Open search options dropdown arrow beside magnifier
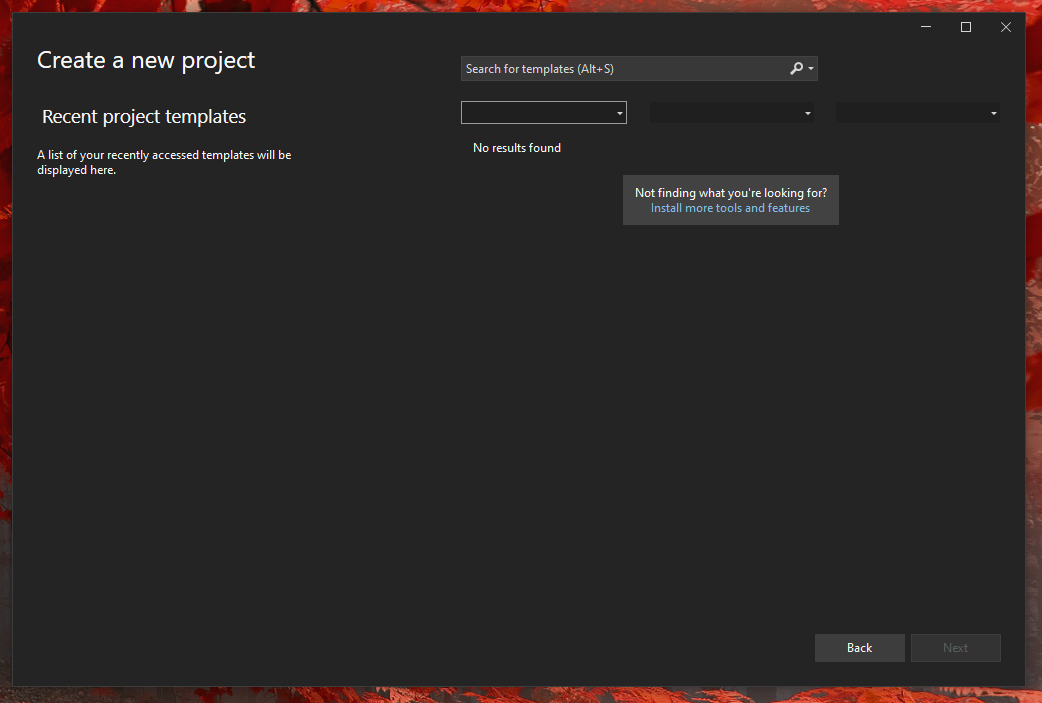This screenshot has height=703, width=1042. 811,68
